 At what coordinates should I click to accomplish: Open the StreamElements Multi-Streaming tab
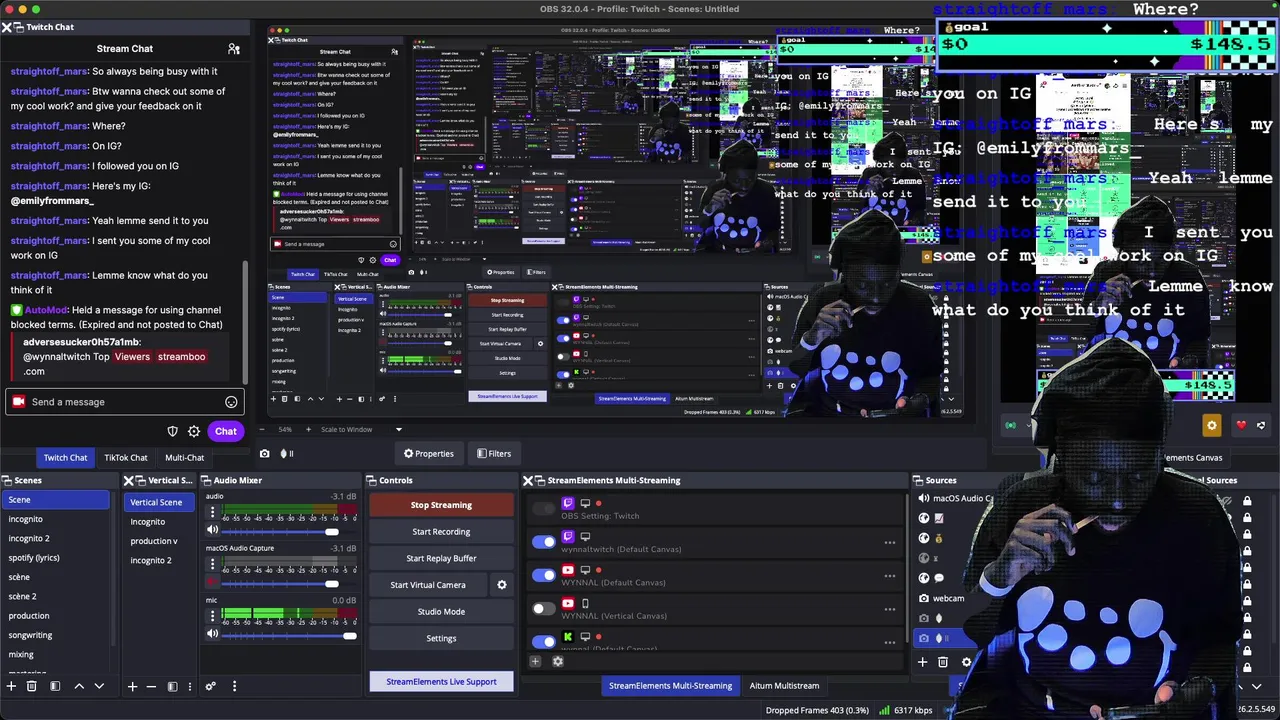670,686
